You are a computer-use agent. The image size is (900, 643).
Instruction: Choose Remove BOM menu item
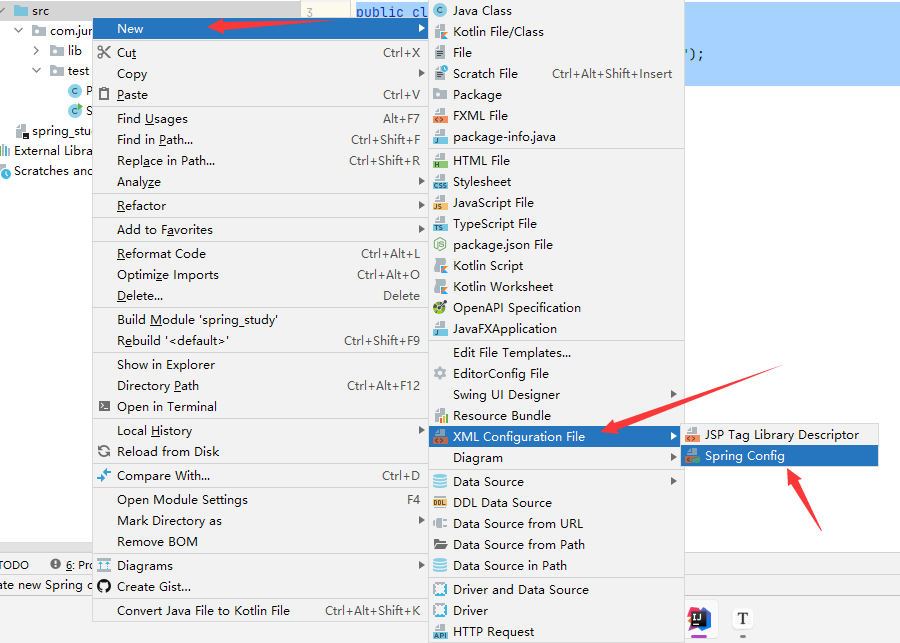[x=260, y=541]
